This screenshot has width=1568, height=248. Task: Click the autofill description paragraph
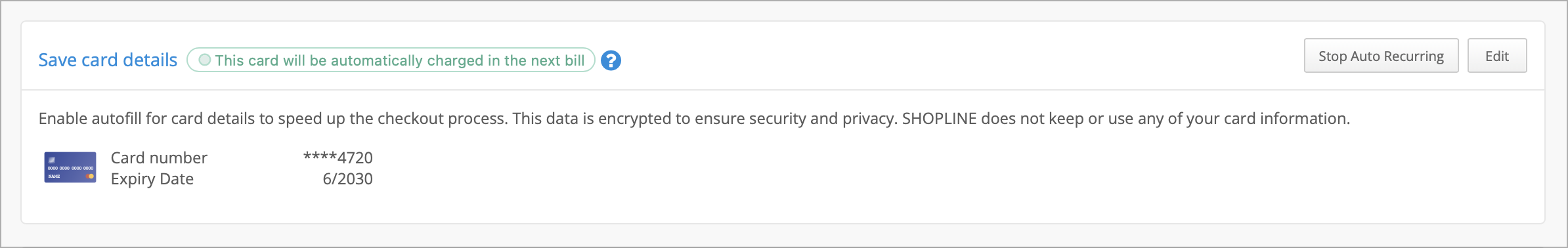(x=694, y=118)
